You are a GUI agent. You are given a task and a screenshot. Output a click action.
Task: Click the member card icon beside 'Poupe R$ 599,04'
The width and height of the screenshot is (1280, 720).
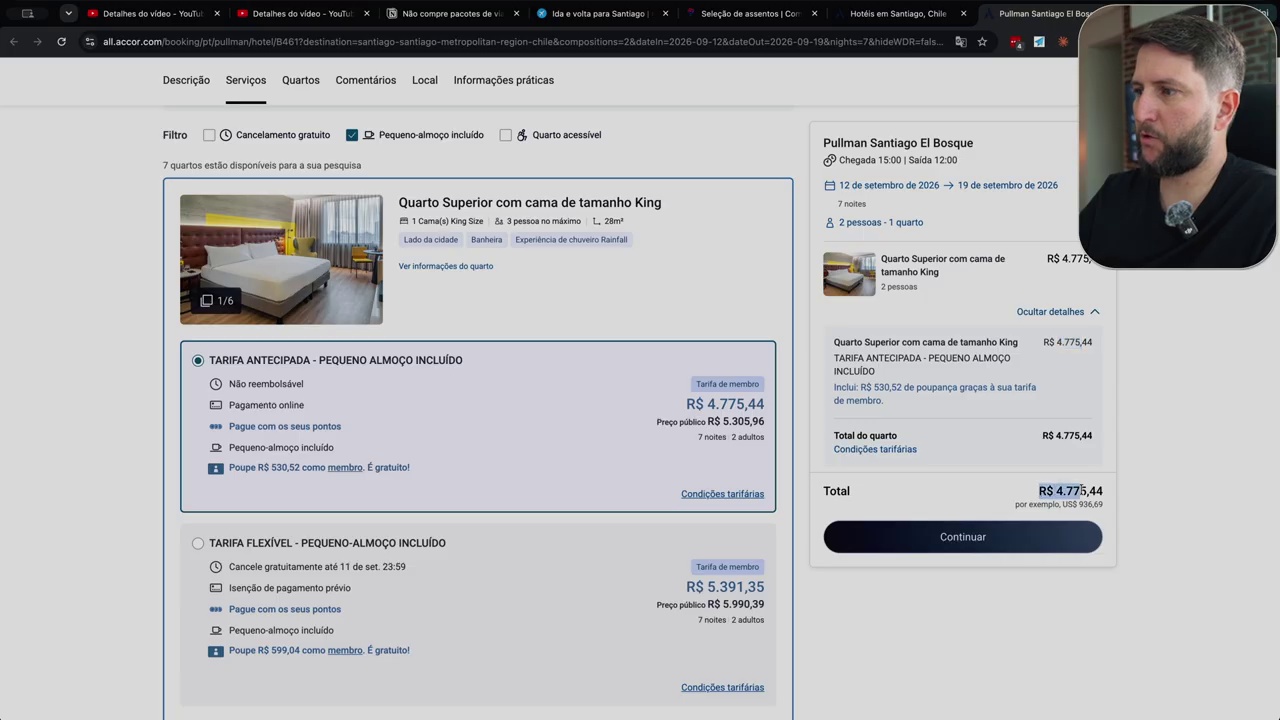(216, 651)
